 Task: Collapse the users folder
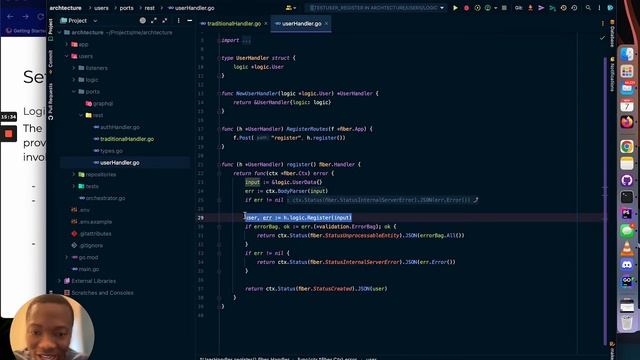[67, 56]
